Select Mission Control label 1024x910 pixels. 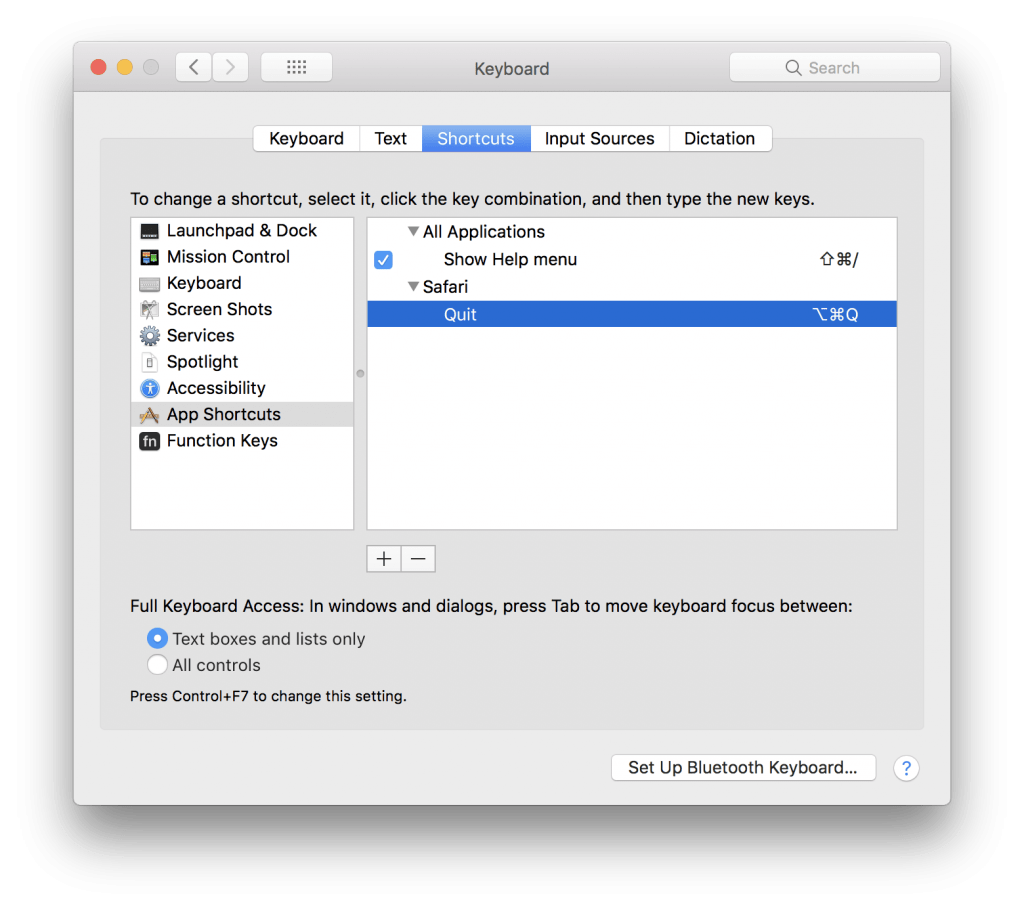pos(228,257)
